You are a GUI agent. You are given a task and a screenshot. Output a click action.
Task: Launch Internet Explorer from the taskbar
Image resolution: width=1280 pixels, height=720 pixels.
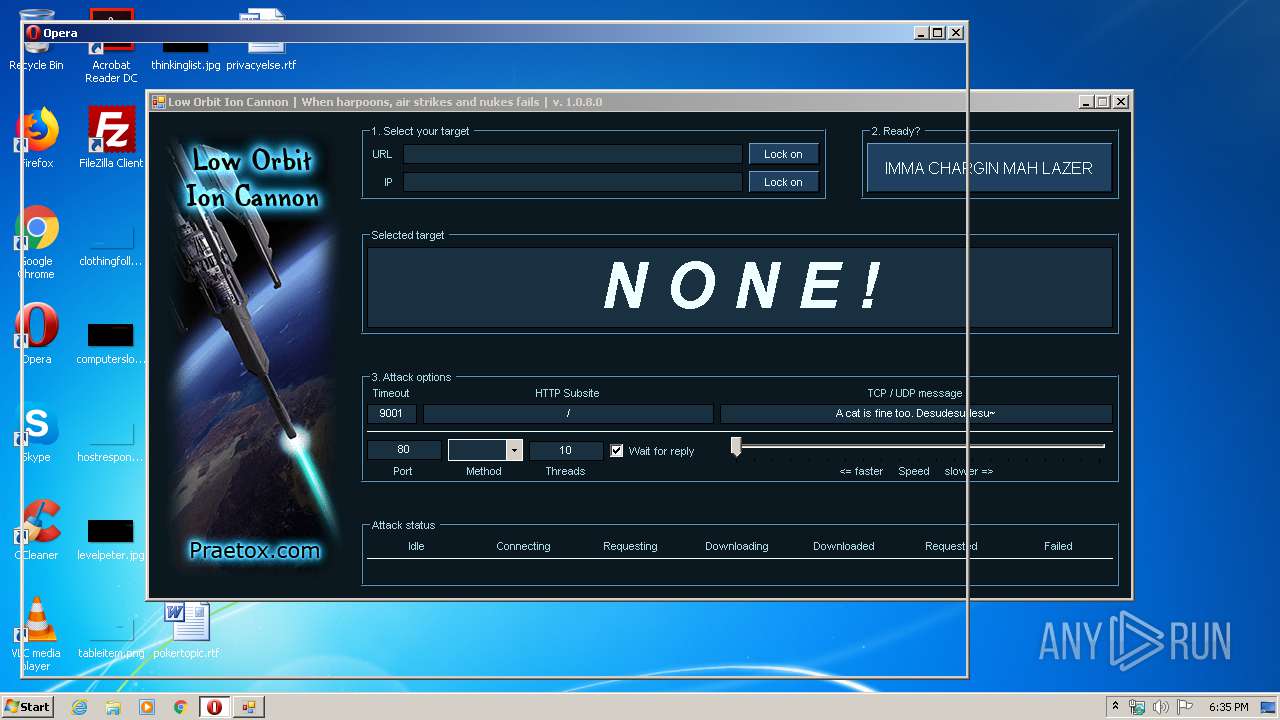pyautogui.click(x=80, y=707)
